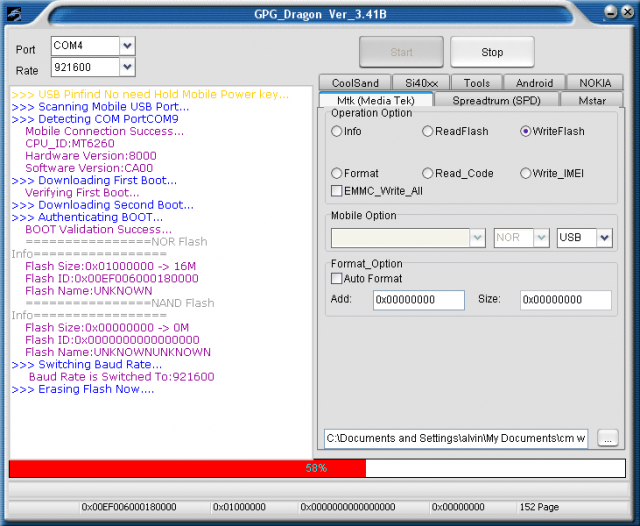Click the Tools tab

click(x=477, y=83)
